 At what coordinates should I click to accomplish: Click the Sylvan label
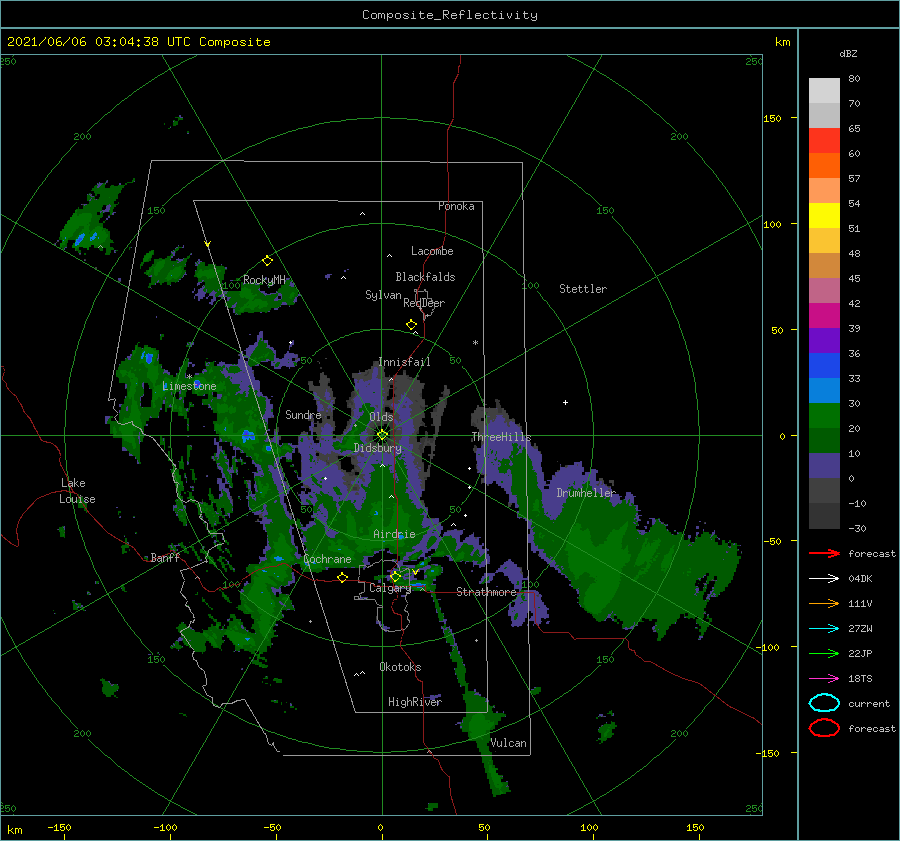pyautogui.click(x=383, y=295)
